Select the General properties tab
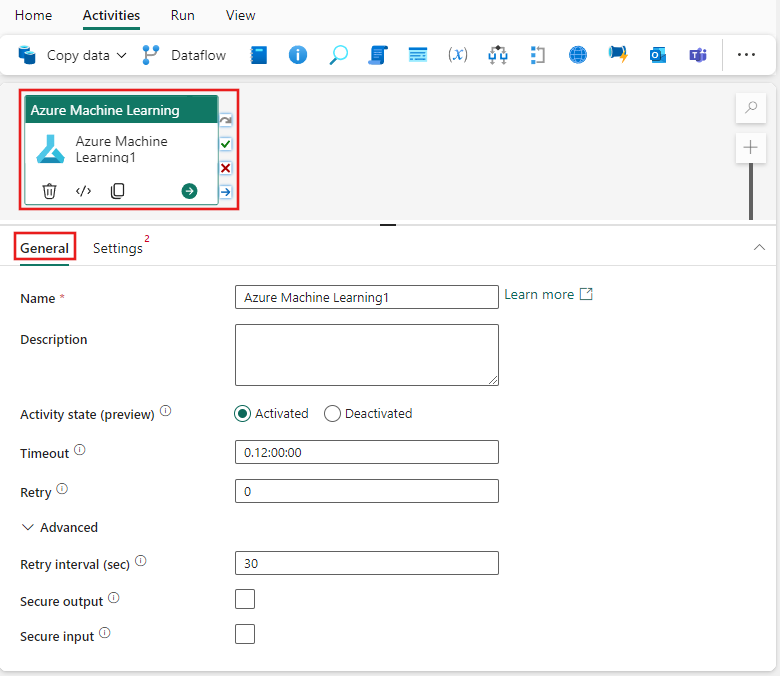This screenshot has width=780, height=676. 44,248
